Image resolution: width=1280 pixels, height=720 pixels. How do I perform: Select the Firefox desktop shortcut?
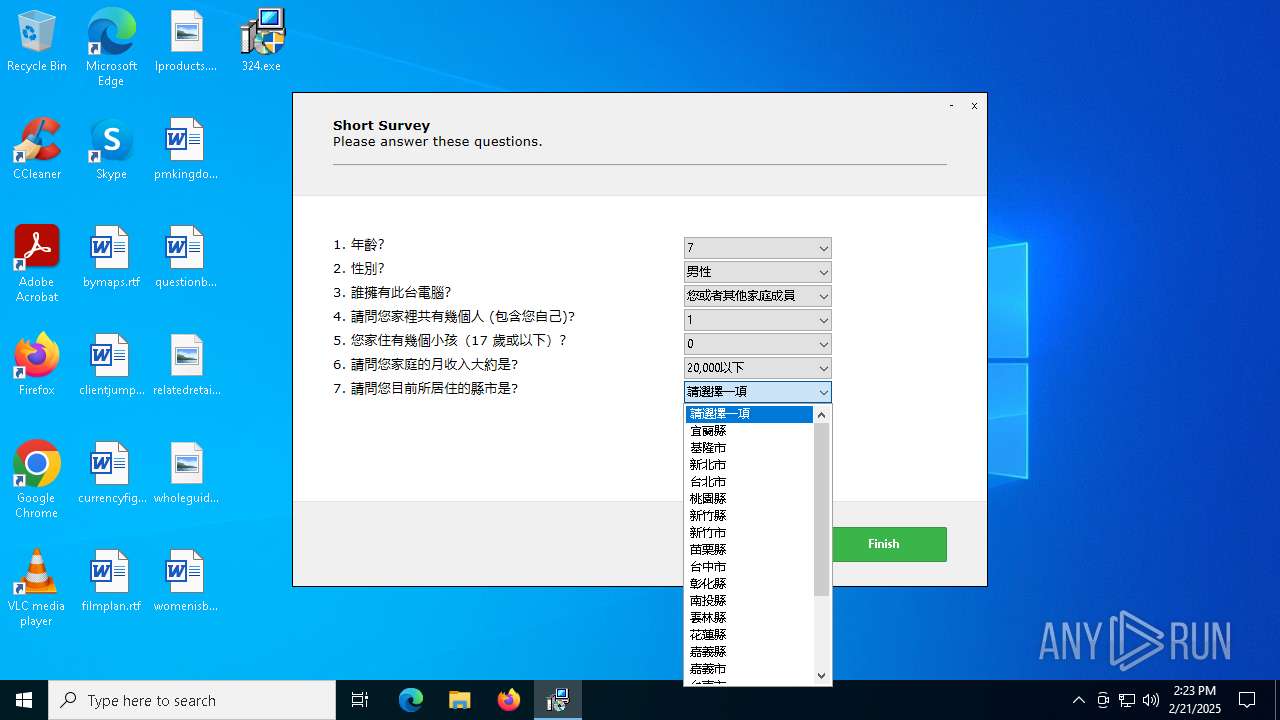(x=37, y=366)
